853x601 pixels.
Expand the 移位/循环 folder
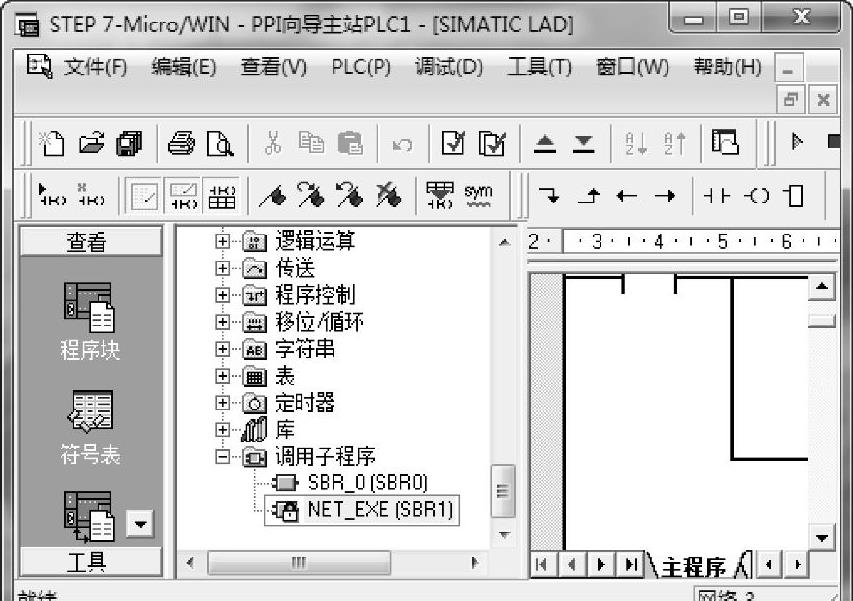click(x=222, y=322)
